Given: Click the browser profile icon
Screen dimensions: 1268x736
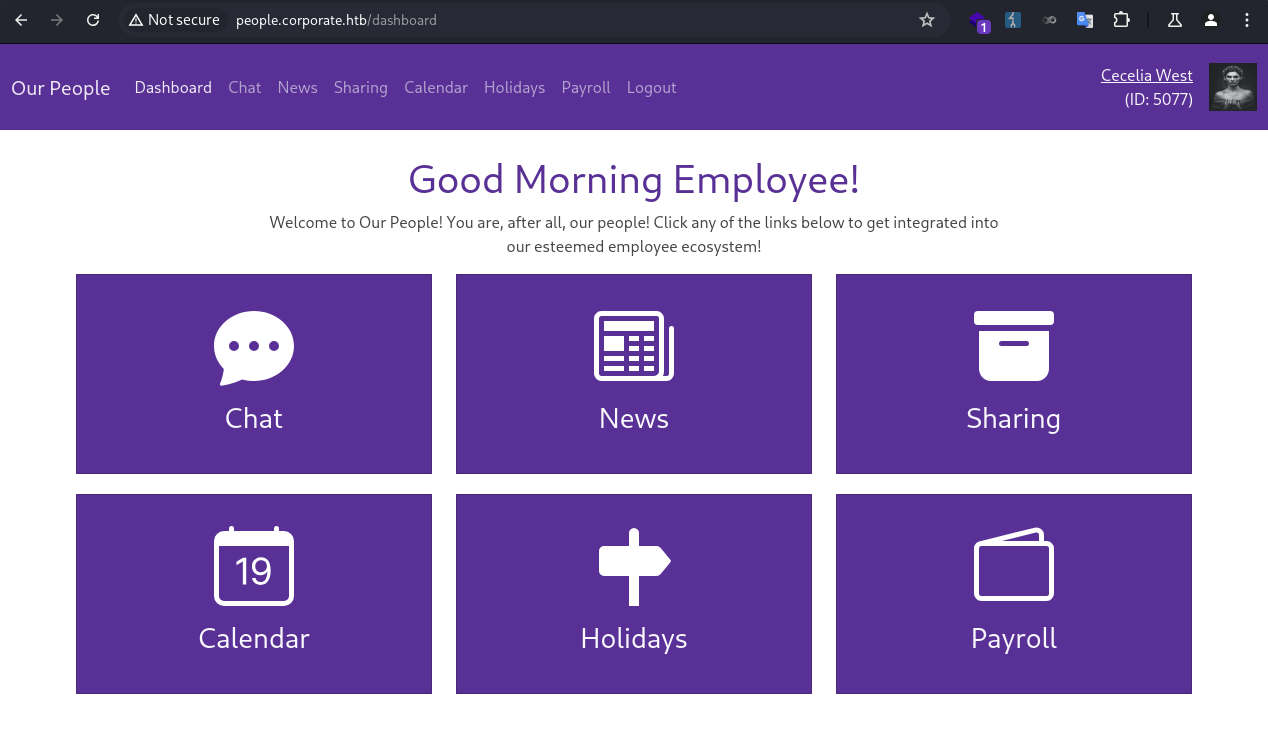Looking at the screenshot, I should click(x=1211, y=20).
